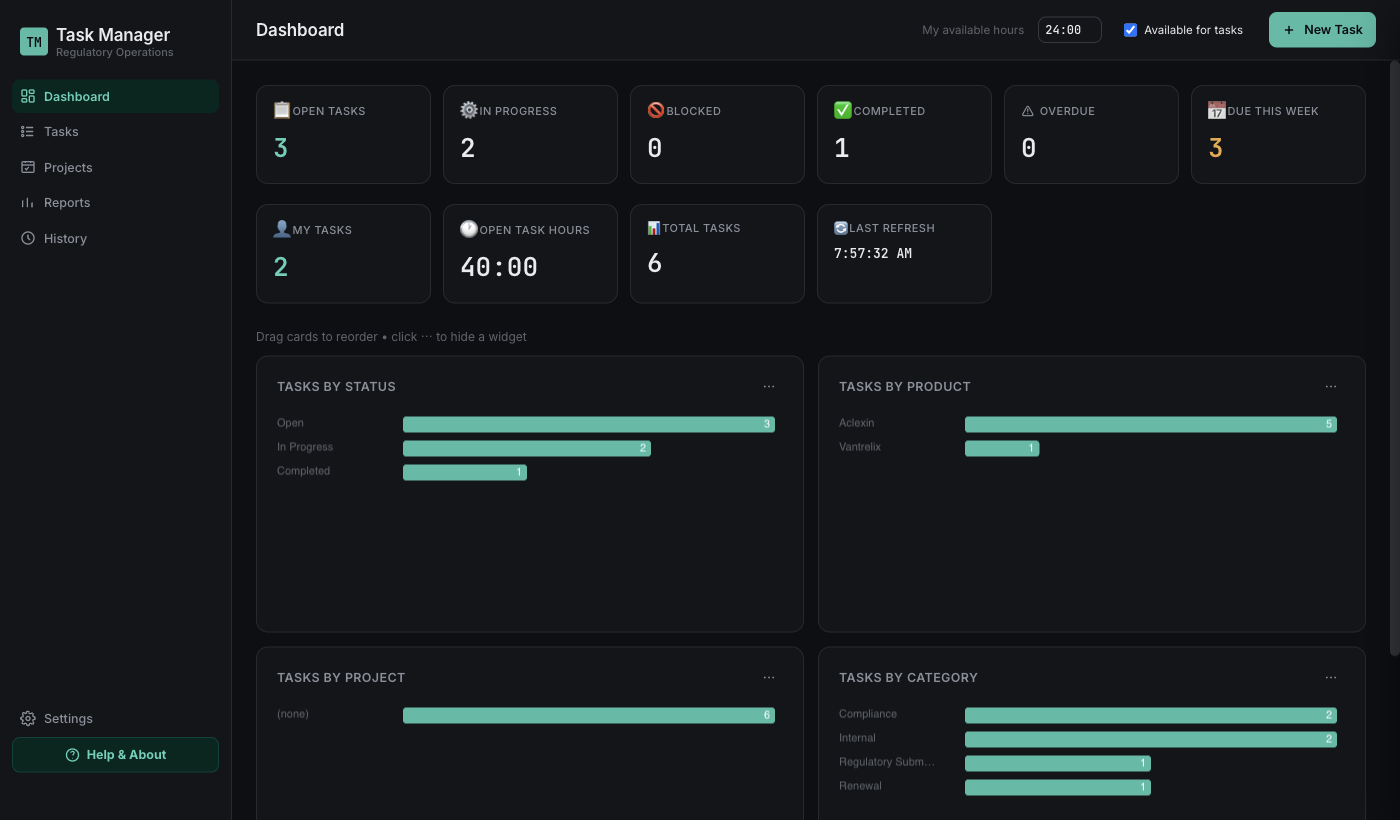Screen dimensions: 1400x820
Task: Click the chart icon on Total Tasks card
Action: tap(654, 228)
